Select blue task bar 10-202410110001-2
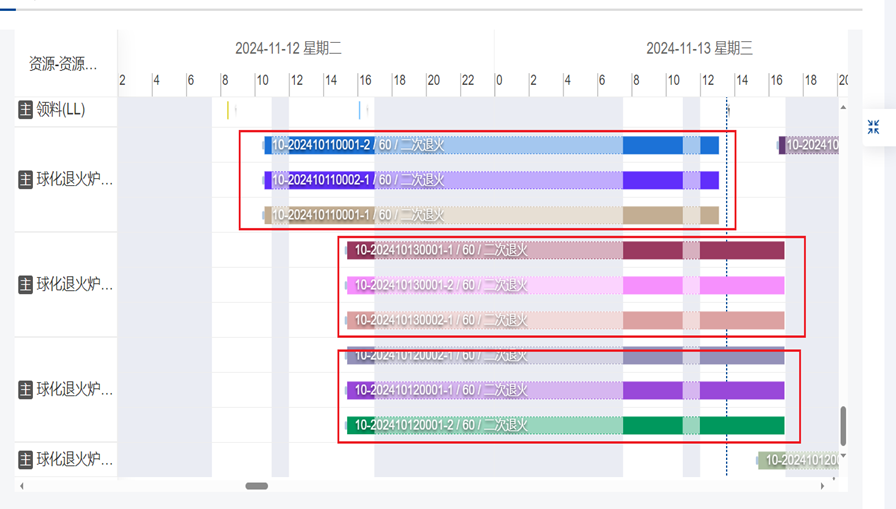This screenshot has width=896, height=509. pos(490,145)
